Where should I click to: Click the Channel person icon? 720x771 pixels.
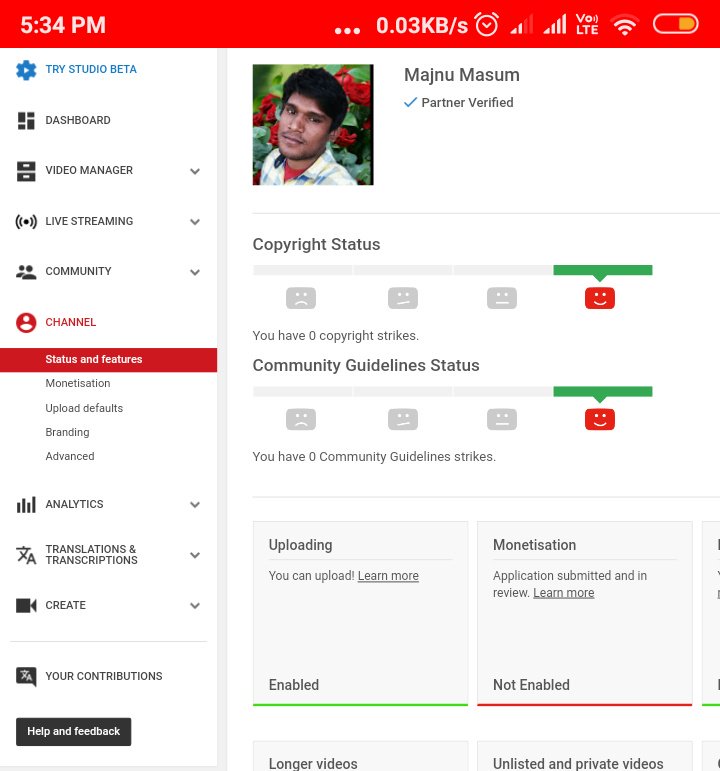[26, 323]
